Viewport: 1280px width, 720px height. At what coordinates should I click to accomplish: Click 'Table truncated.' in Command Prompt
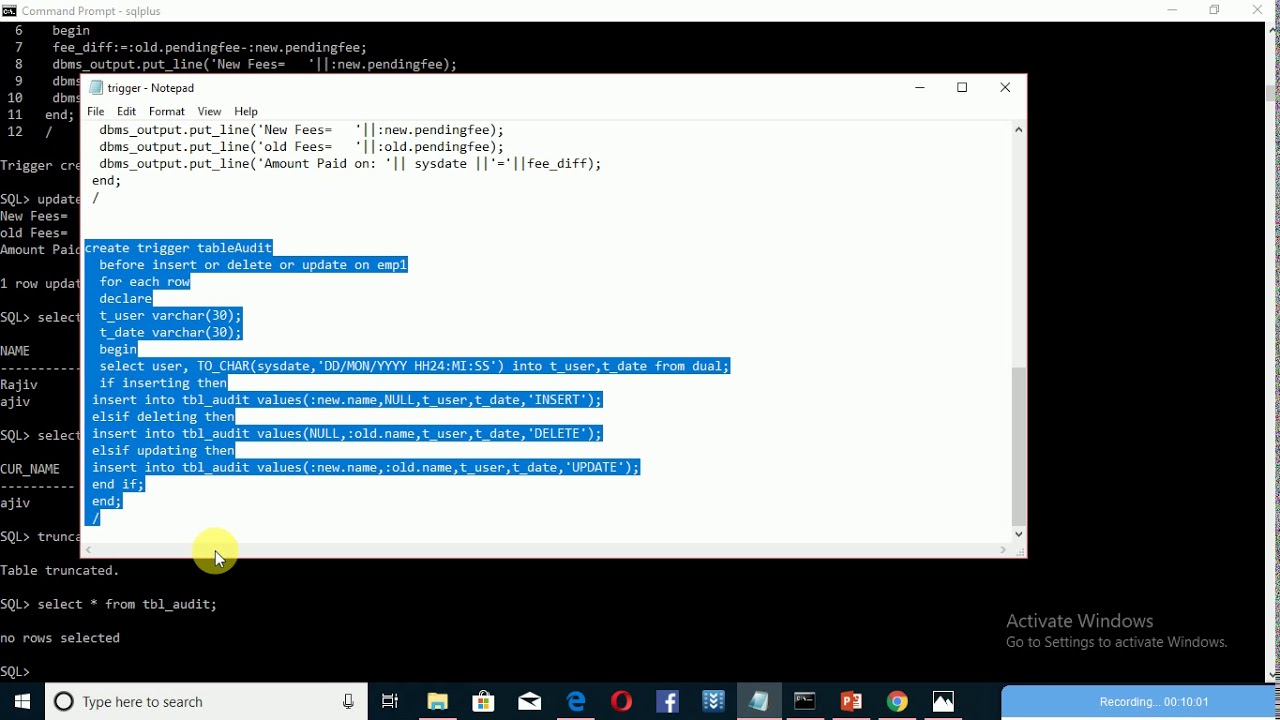[60, 571]
